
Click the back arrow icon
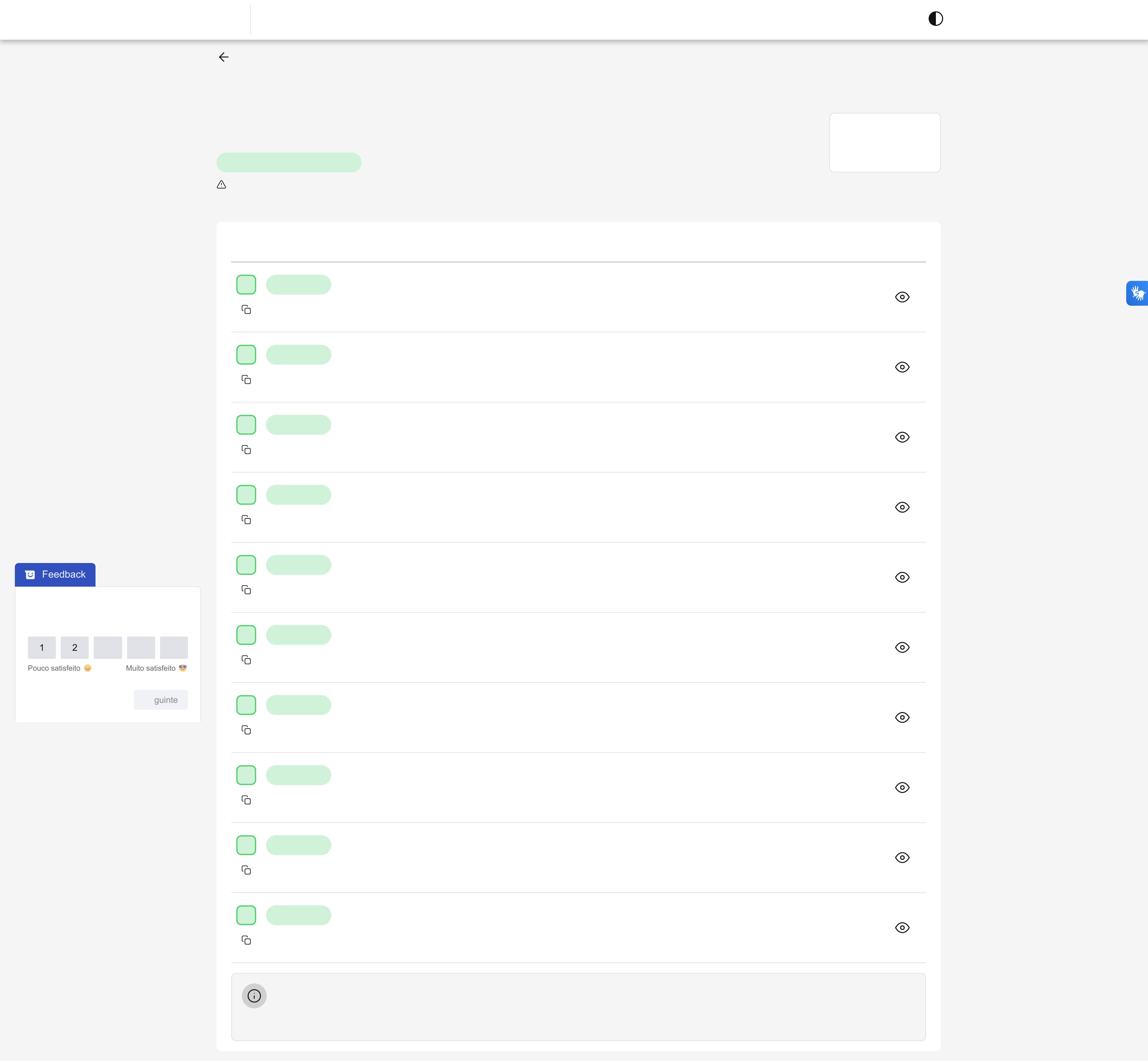coord(223,57)
